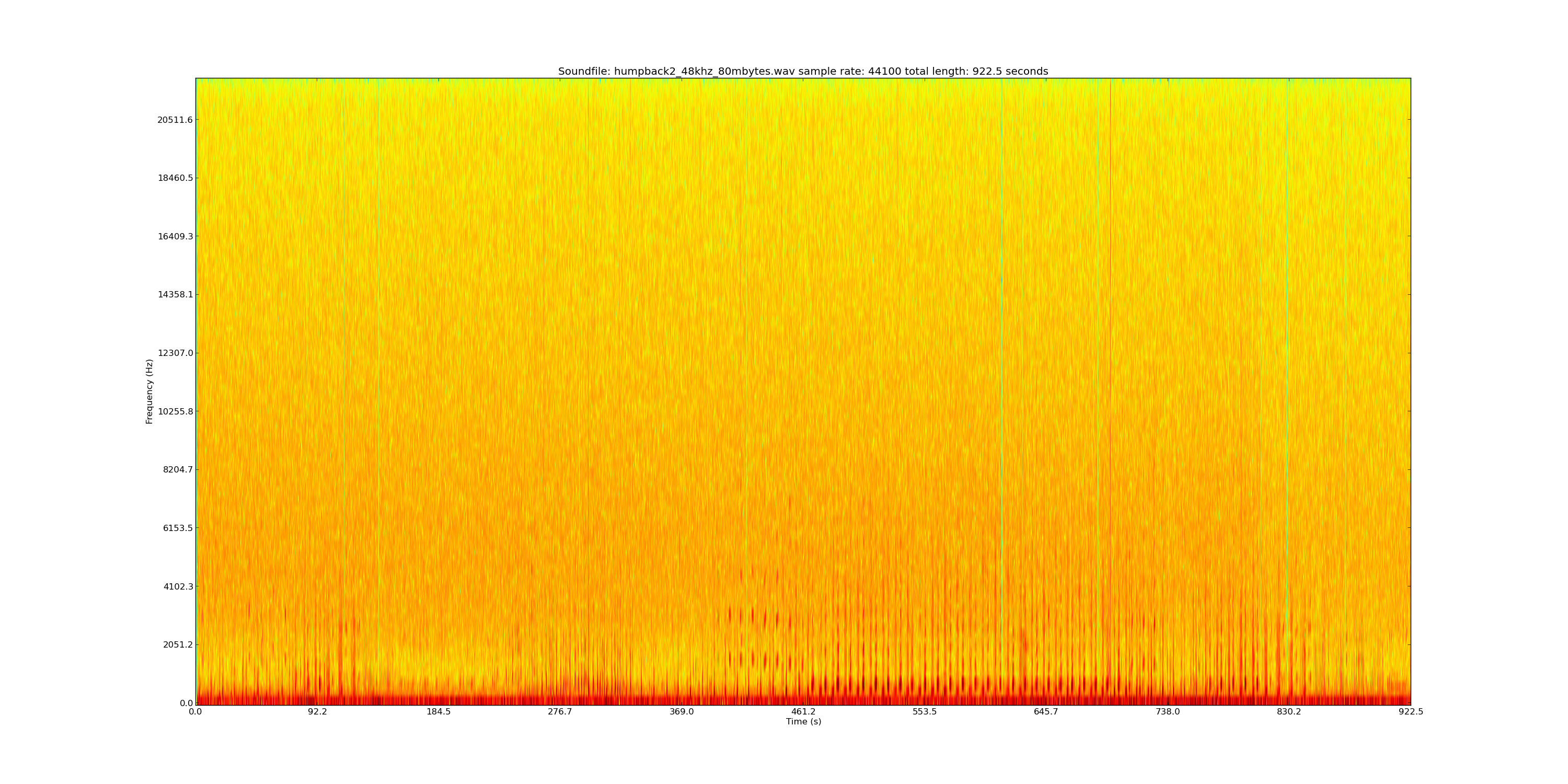Click the 369.0 time tick label
1568x784 pixels.
pos(681,711)
